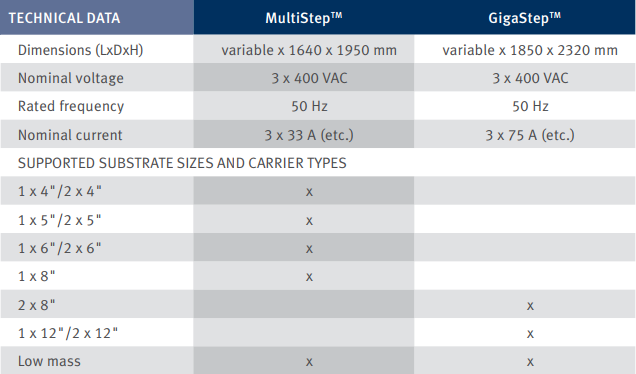Click the x mark for 1 x 4"/2 x 4" MultiStep
636x374 pixels.
click(309, 192)
